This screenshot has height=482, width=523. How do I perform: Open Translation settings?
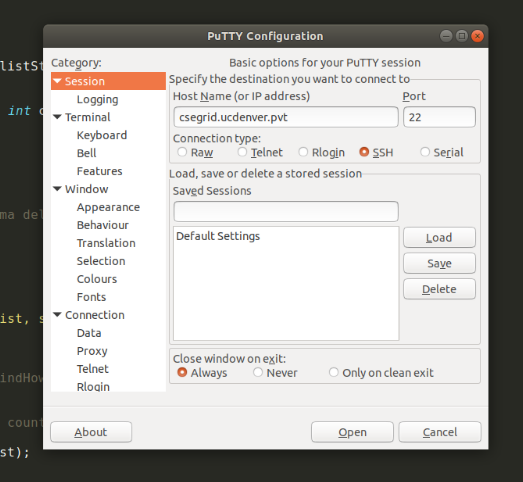106,243
